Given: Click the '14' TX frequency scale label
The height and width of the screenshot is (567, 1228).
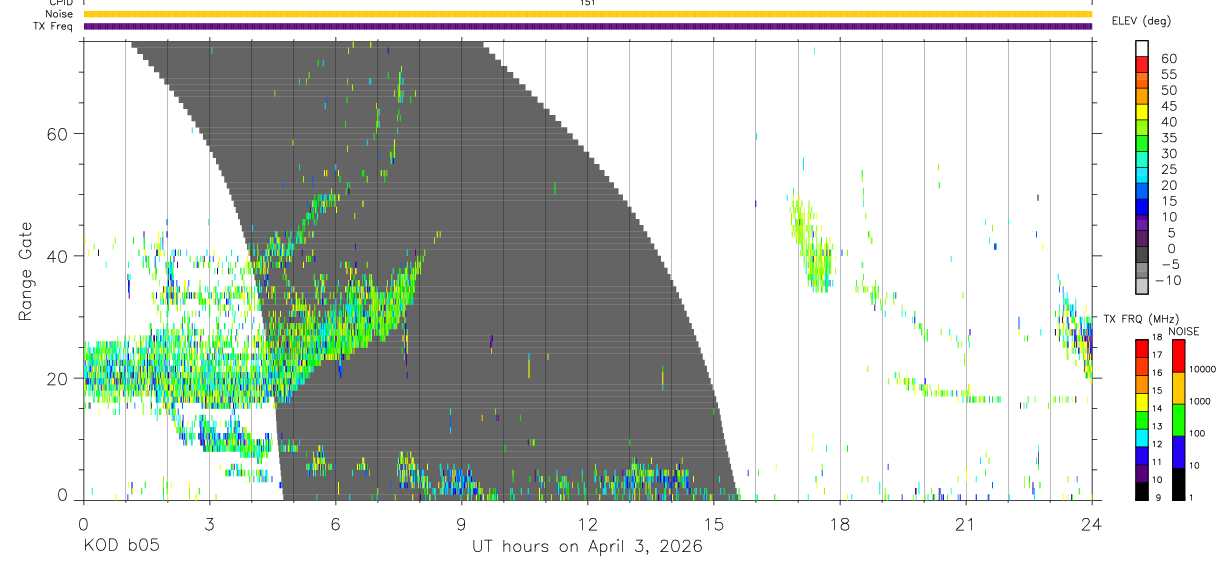Looking at the screenshot, I should pos(1157,408).
